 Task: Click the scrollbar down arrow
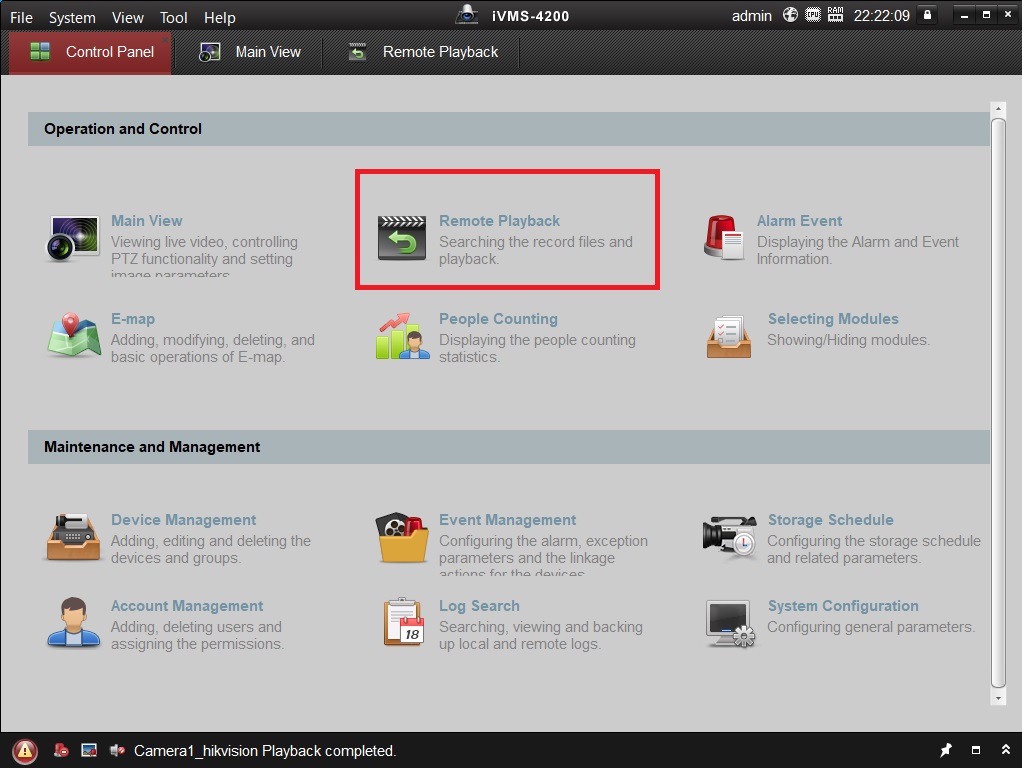tap(998, 698)
